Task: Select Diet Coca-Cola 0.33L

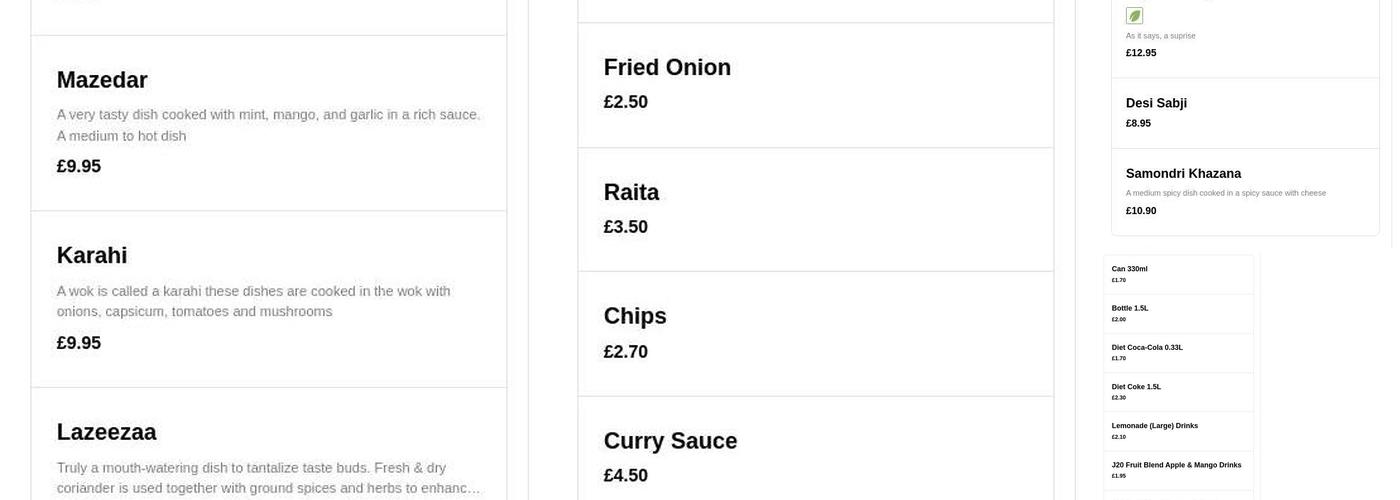Action: point(1147,348)
